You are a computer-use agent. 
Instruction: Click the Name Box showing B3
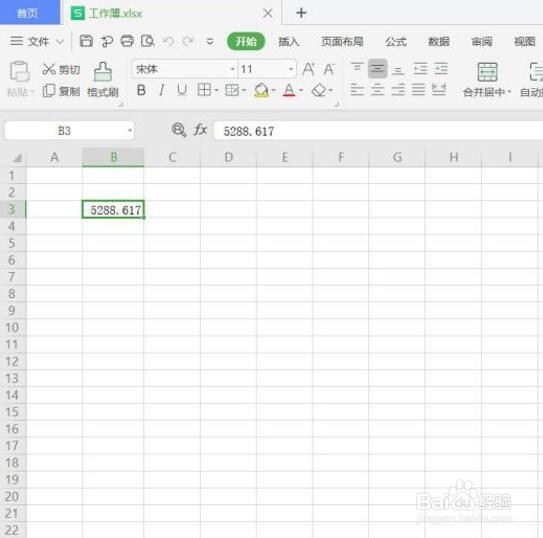pyautogui.click(x=64, y=131)
